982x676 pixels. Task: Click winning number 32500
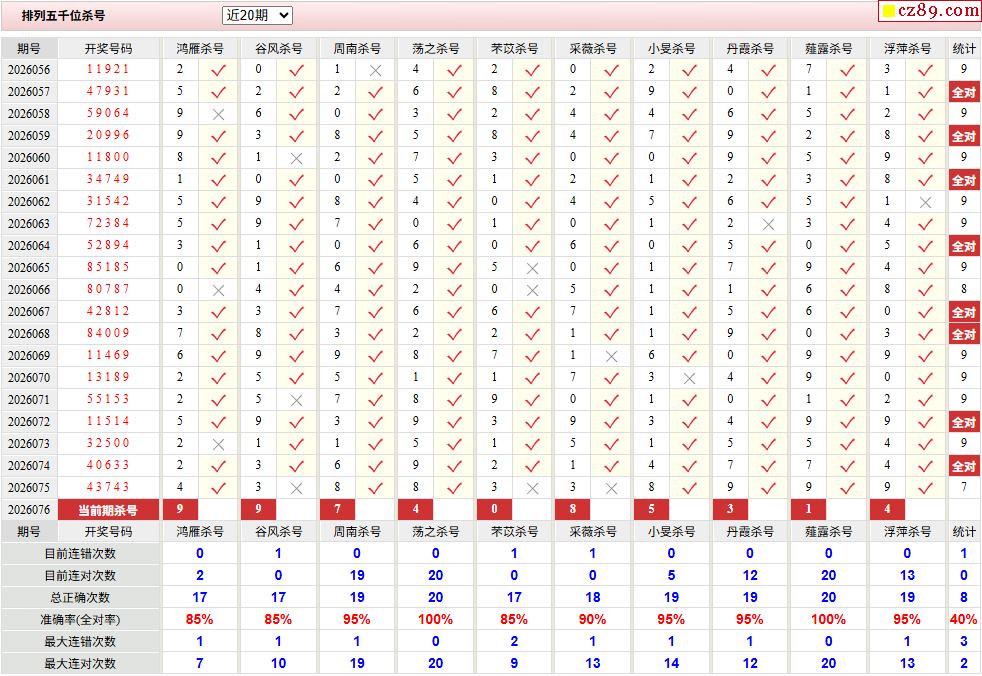pos(108,444)
